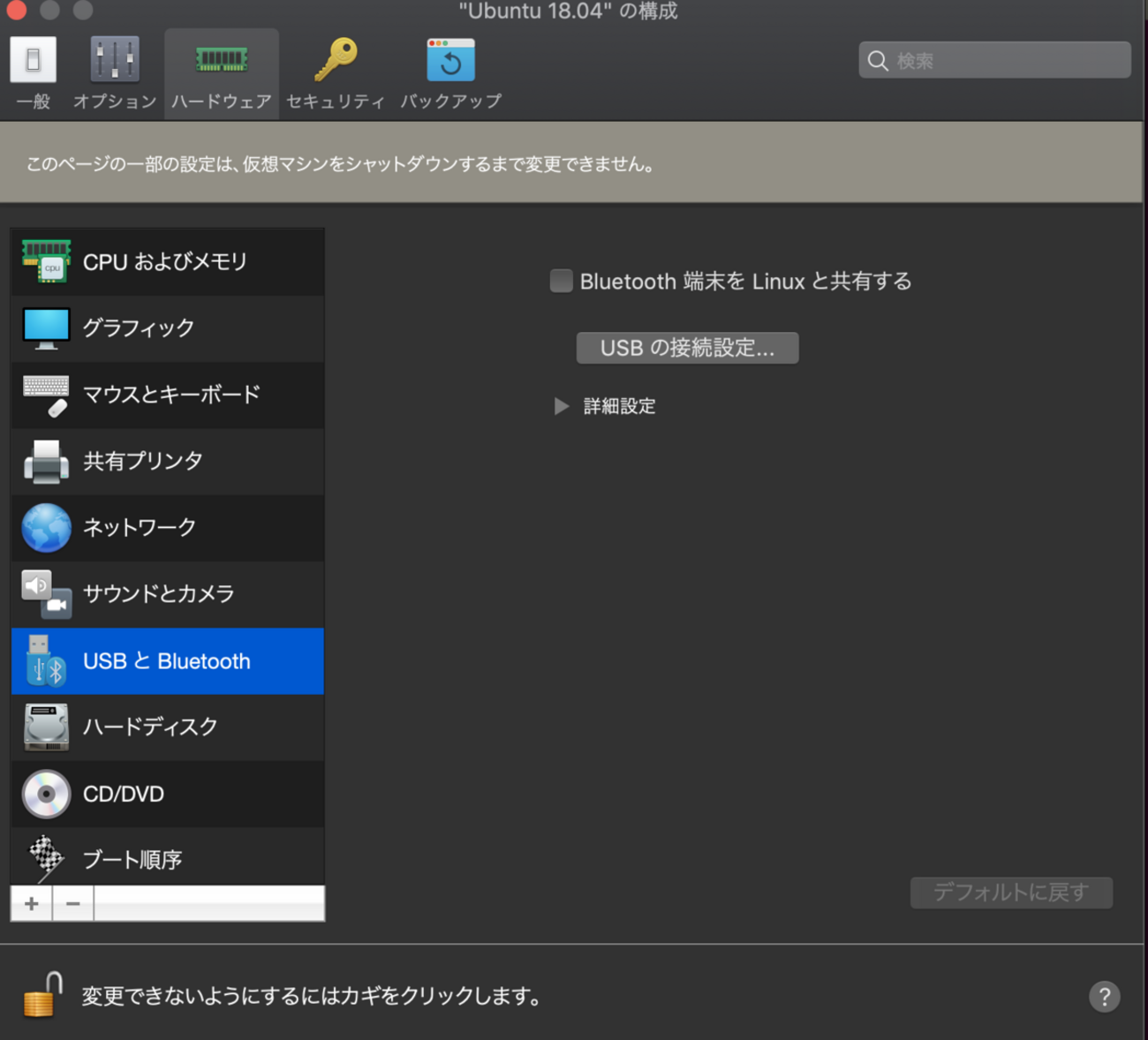
Task: Select the マウスとキーボード sidebar label
Action: coord(171,395)
